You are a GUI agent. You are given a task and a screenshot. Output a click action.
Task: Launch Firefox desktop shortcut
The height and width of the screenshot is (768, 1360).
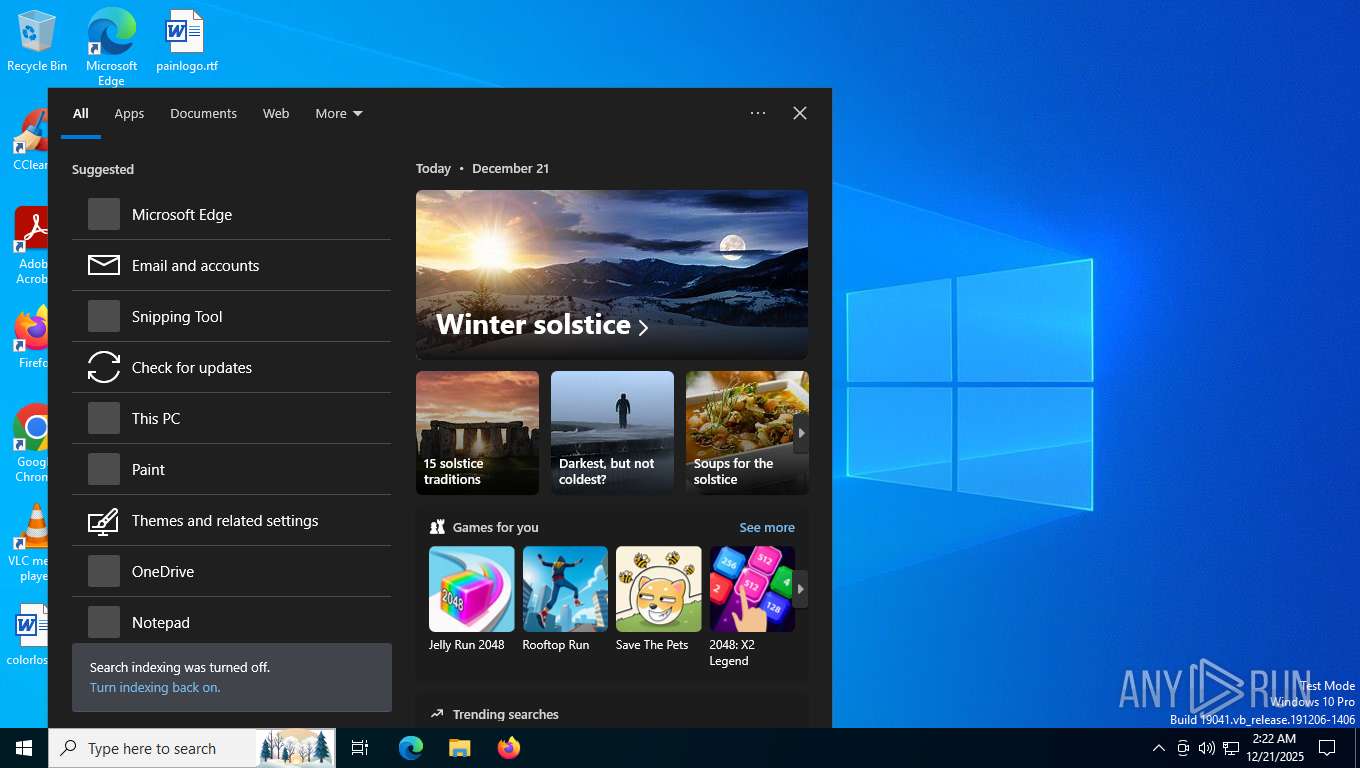click(x=31, y=338)
